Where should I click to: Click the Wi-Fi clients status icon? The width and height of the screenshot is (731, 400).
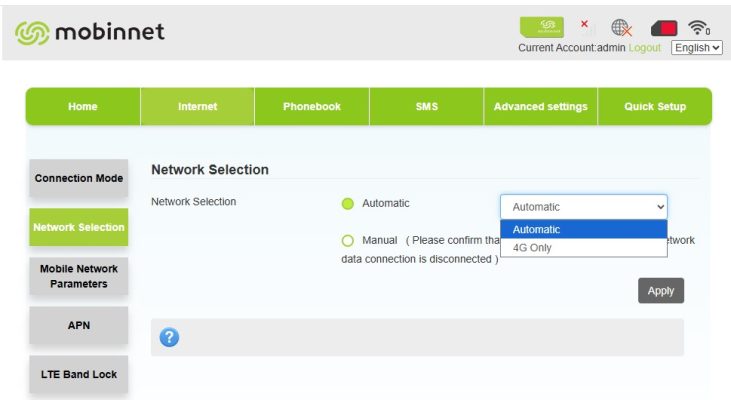699,28
